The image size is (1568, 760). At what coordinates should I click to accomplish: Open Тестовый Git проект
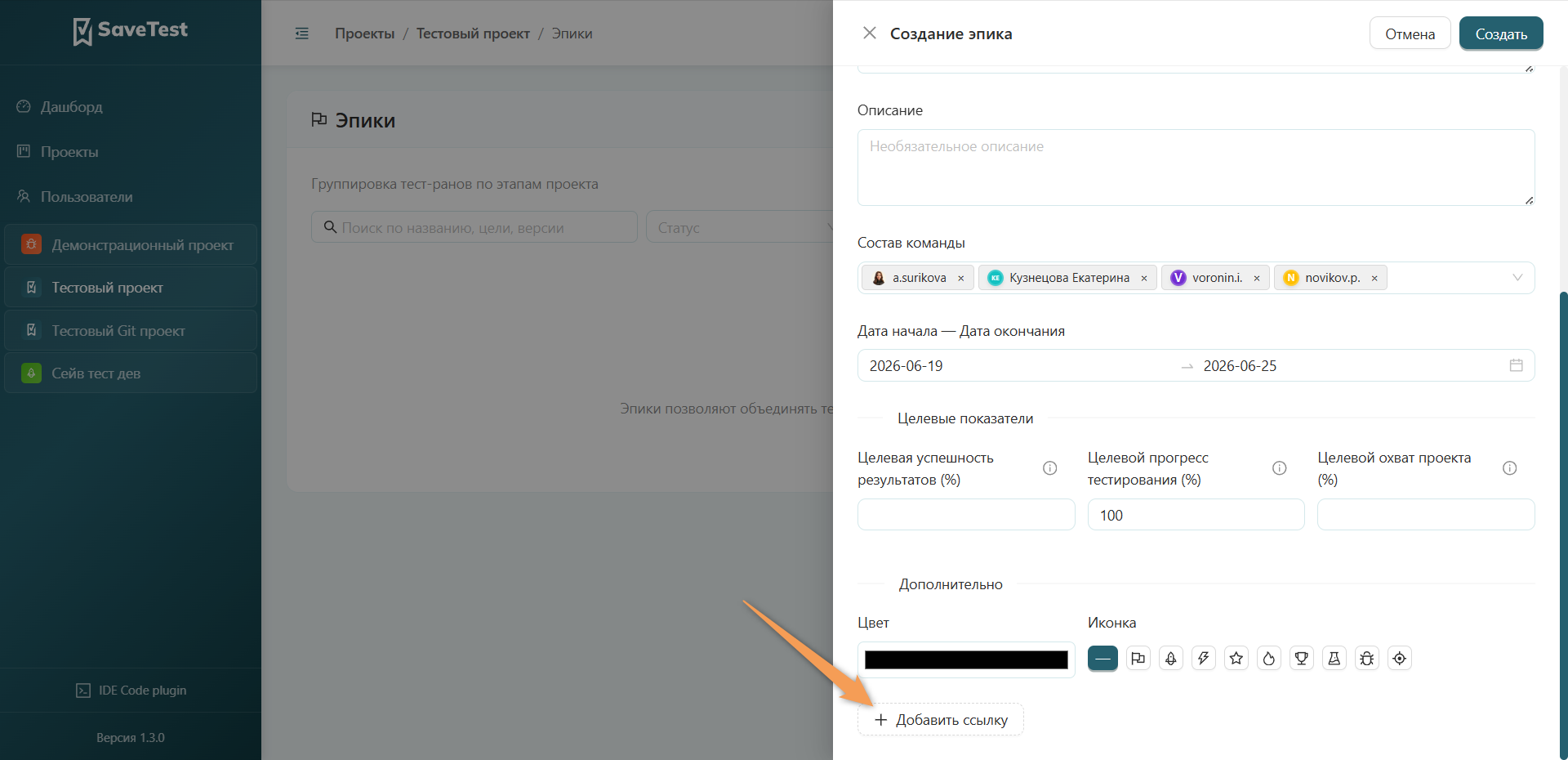131,330
